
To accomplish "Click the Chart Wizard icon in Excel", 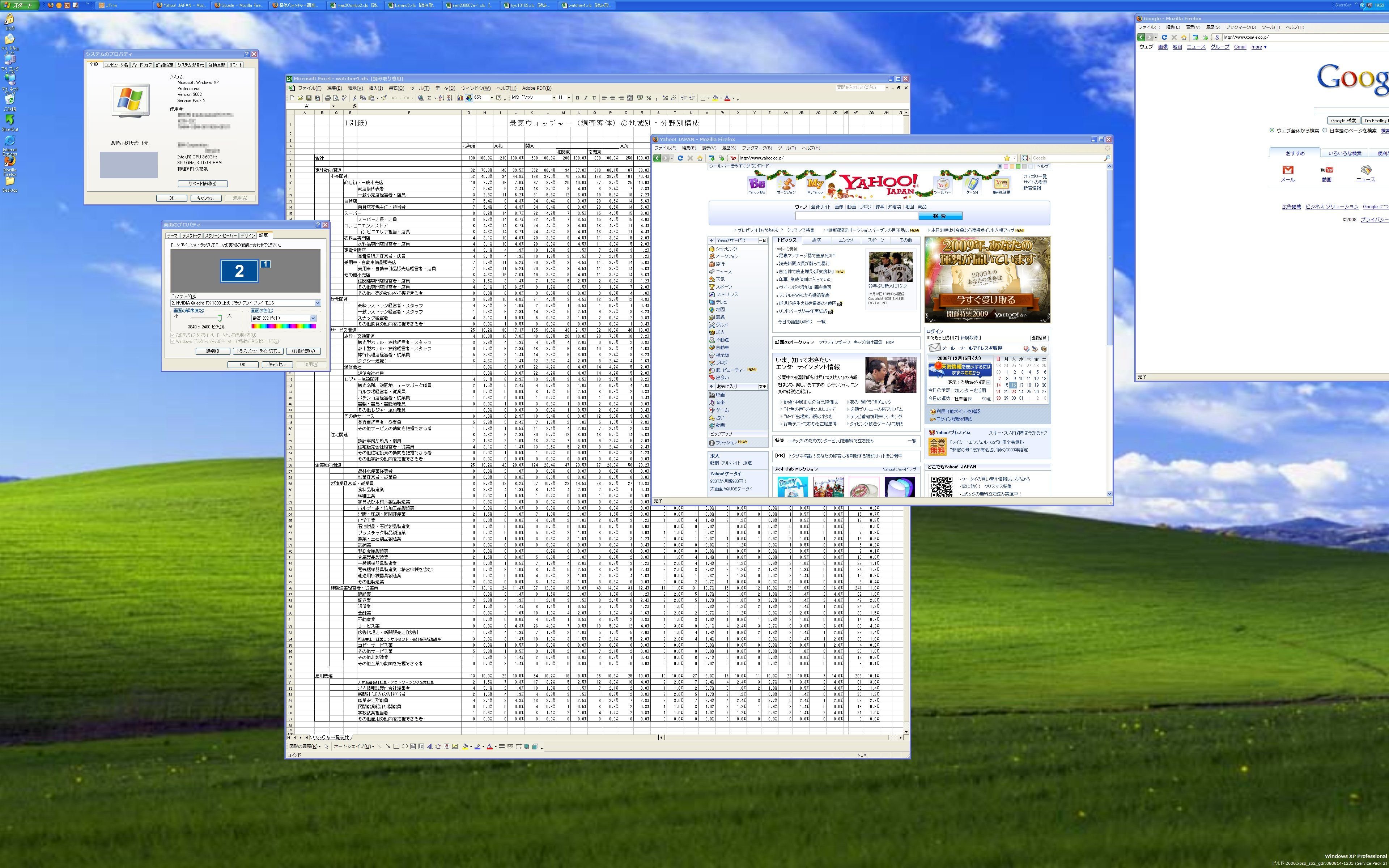I will coord(460,98).
